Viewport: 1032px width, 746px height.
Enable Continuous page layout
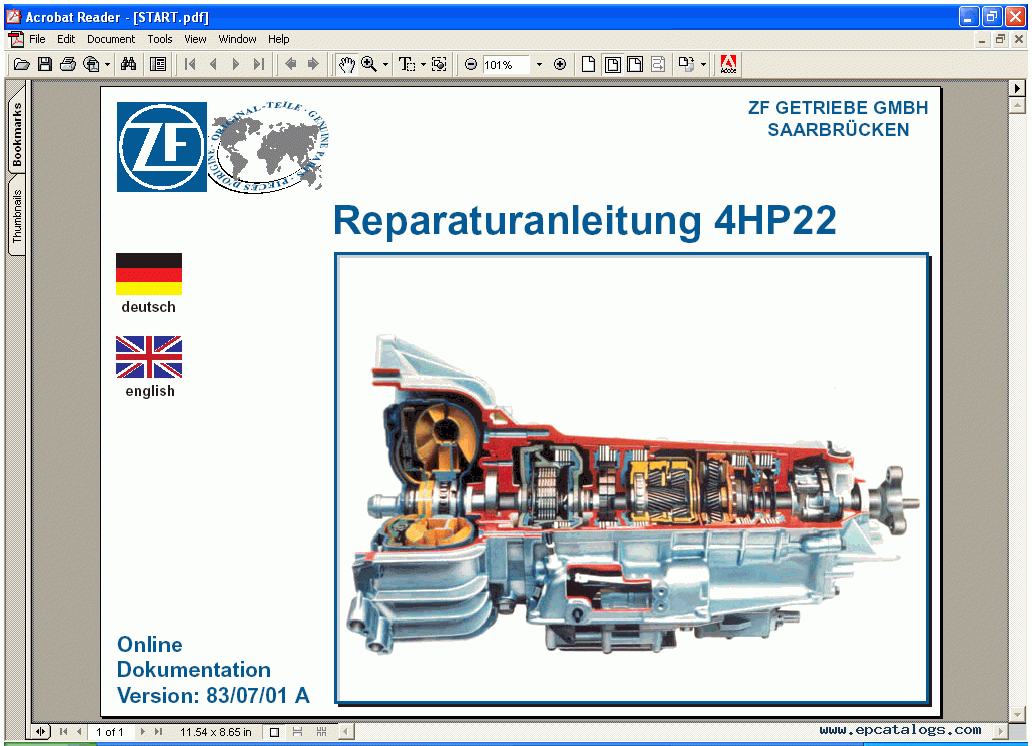pyautogui.click(x=297, y=732)
